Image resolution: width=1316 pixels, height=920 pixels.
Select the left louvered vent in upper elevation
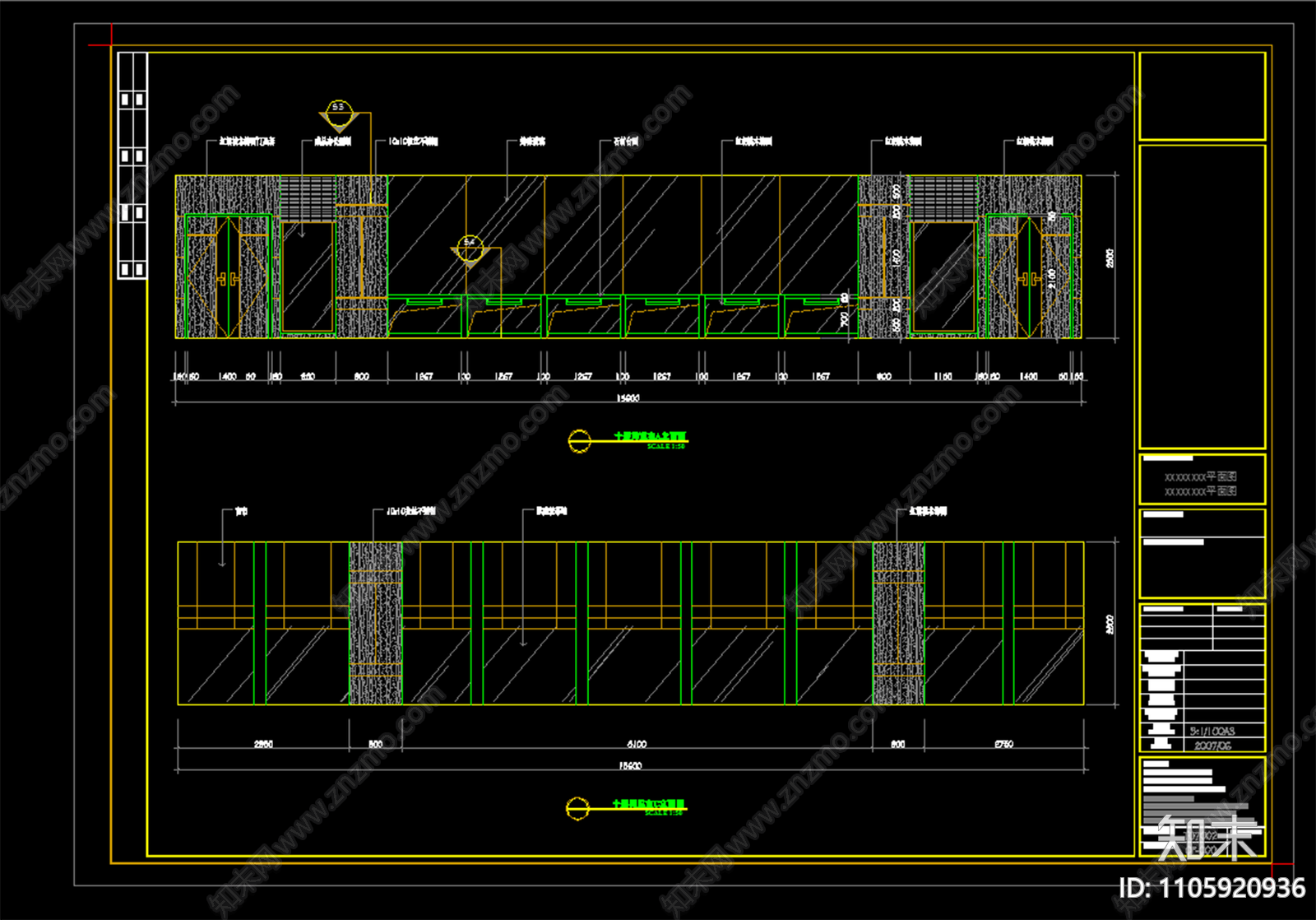tap(308, 197)
